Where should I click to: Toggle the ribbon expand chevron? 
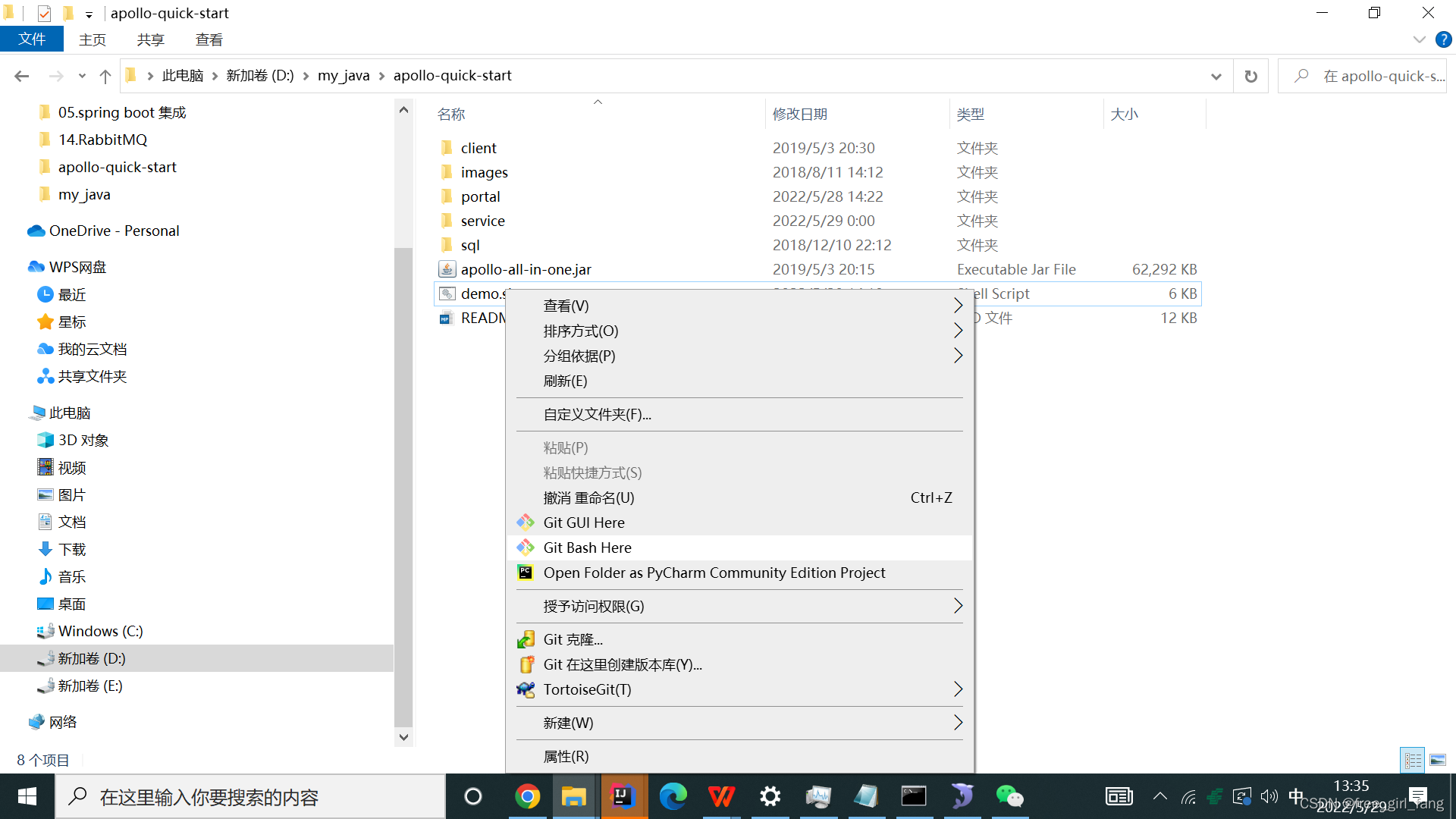pos(1420,39)
